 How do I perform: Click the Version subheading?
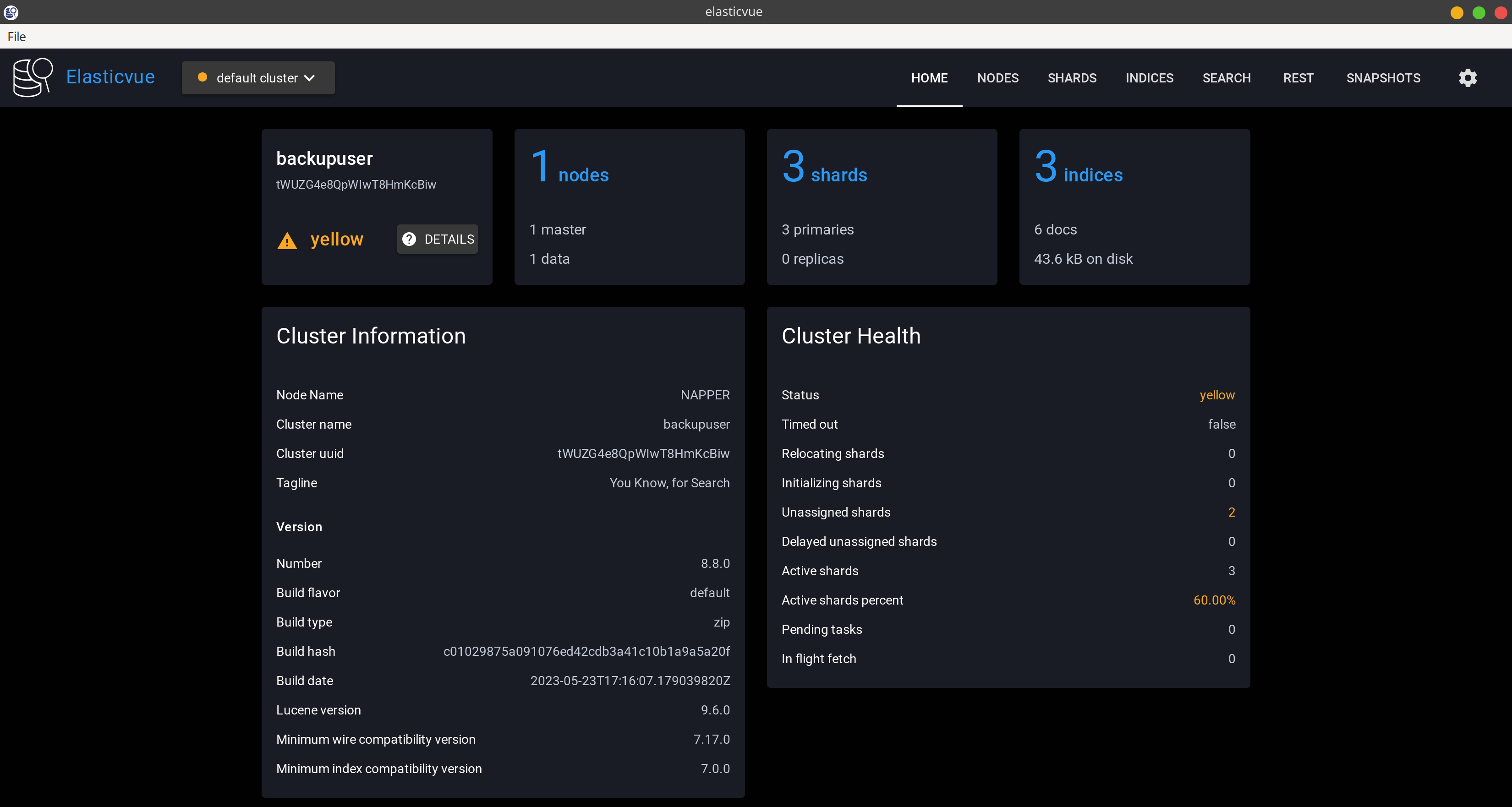299,527
